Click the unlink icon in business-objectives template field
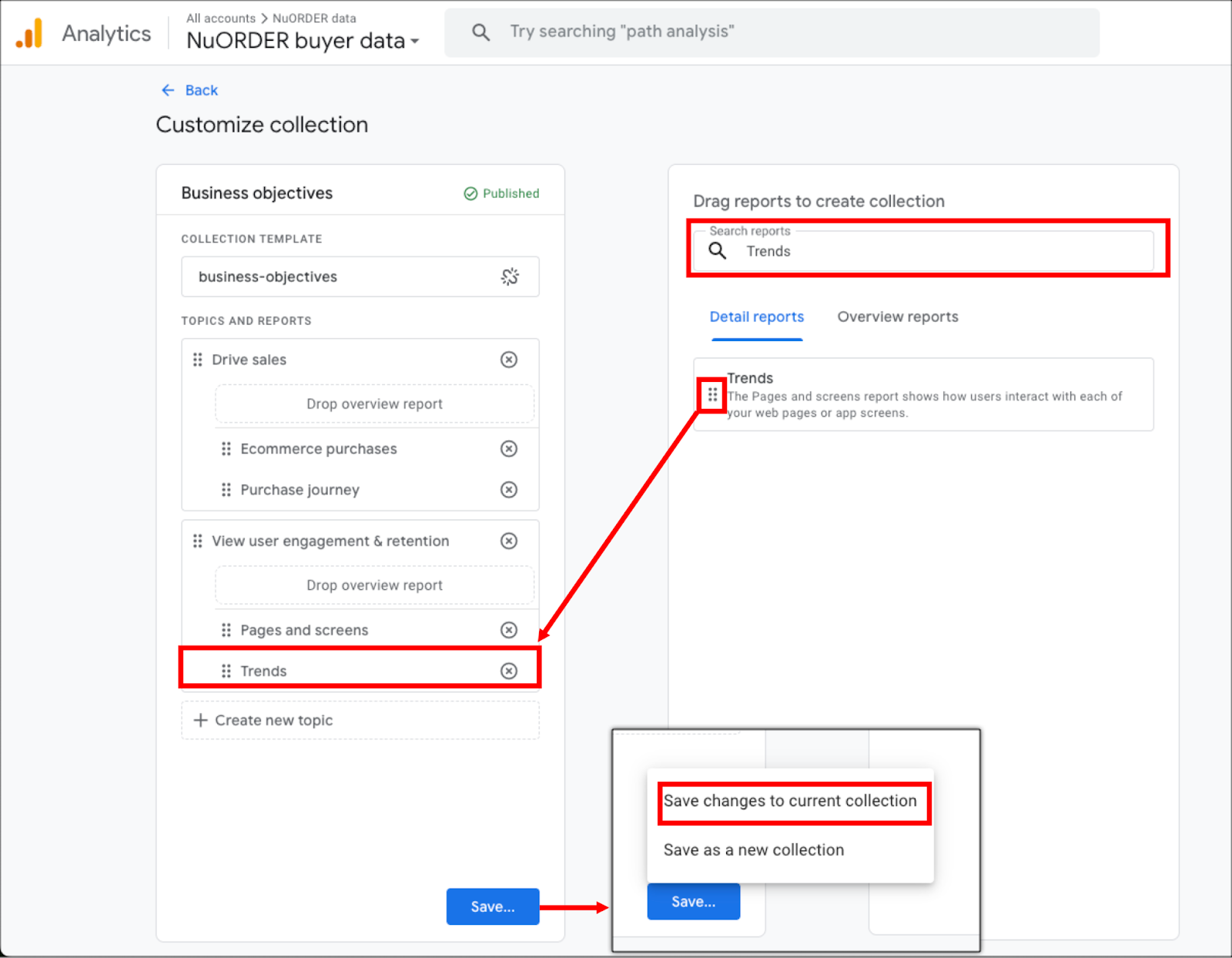 [x=510, y=276]
